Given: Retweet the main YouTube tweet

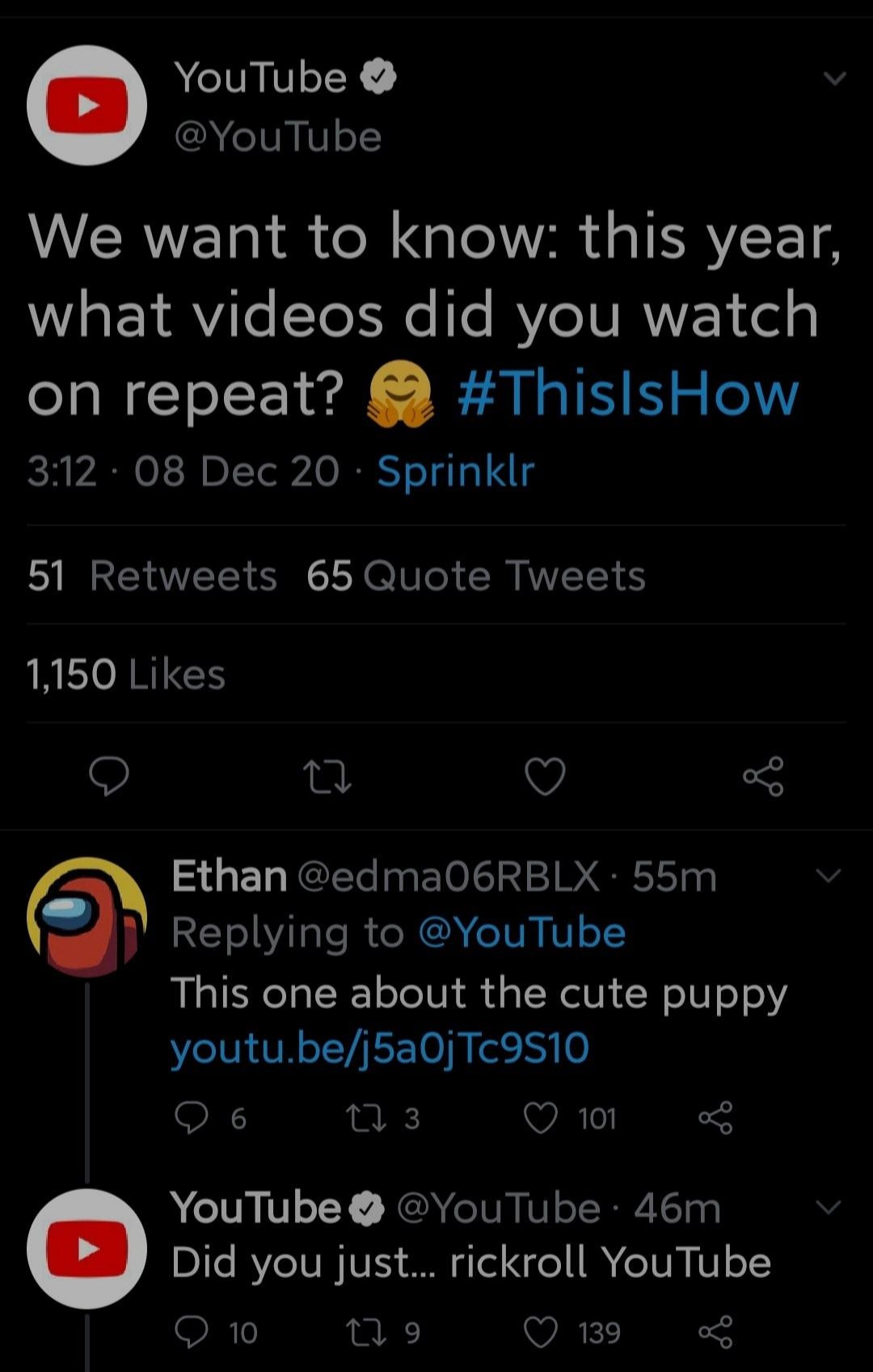Looking at the screenshot, I should 326,777.
